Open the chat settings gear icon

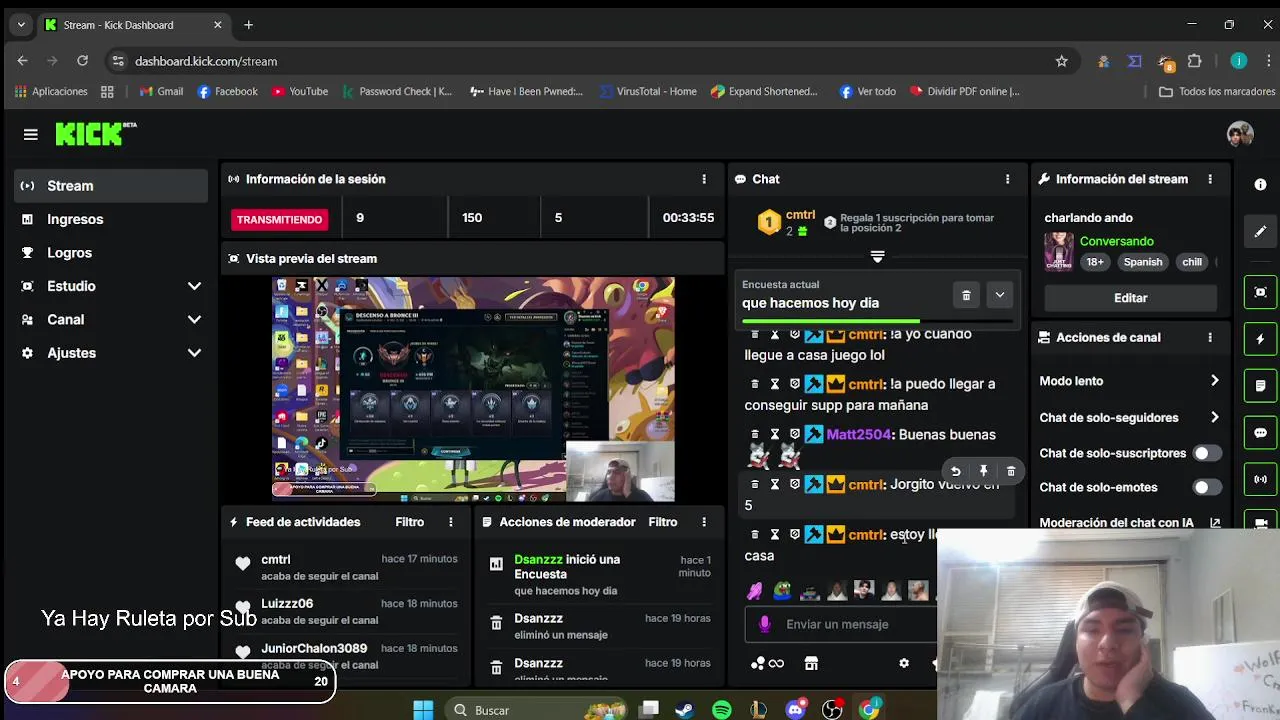tap(904, 663)
